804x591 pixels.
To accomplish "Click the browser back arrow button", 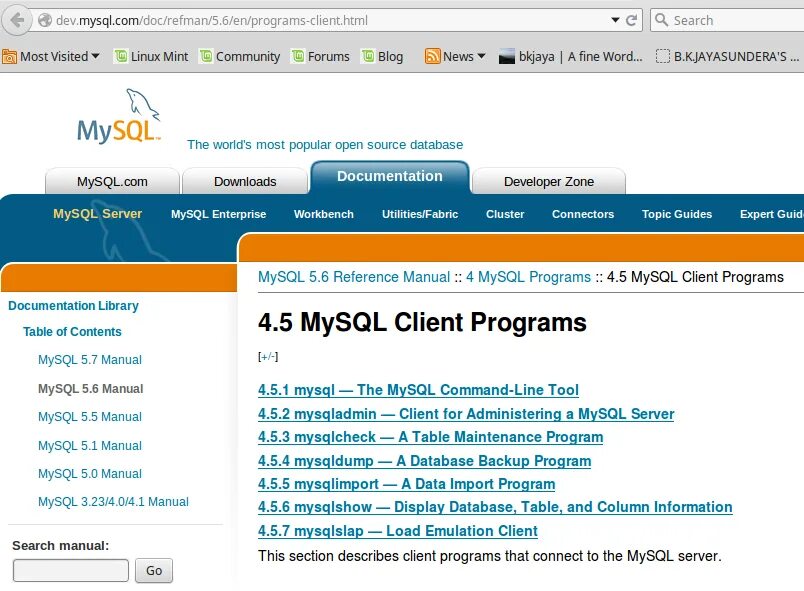I will coord(17,21).
